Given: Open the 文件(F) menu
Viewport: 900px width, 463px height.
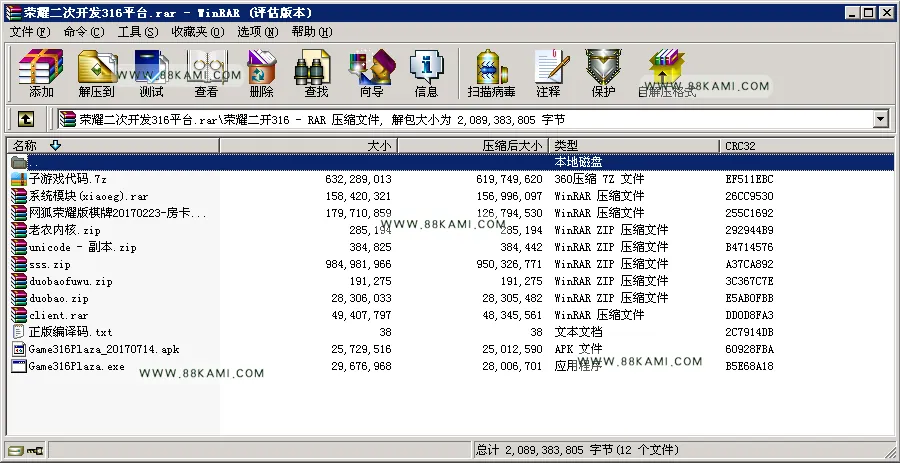Looking at the screenshot, I should click(30, 32).
